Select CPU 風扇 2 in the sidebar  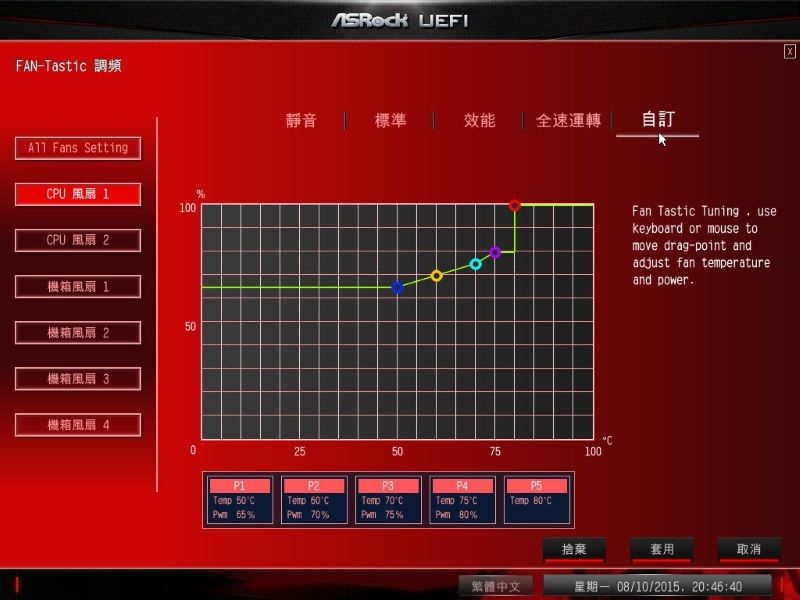pyautogui.click(x=78, y=240)
